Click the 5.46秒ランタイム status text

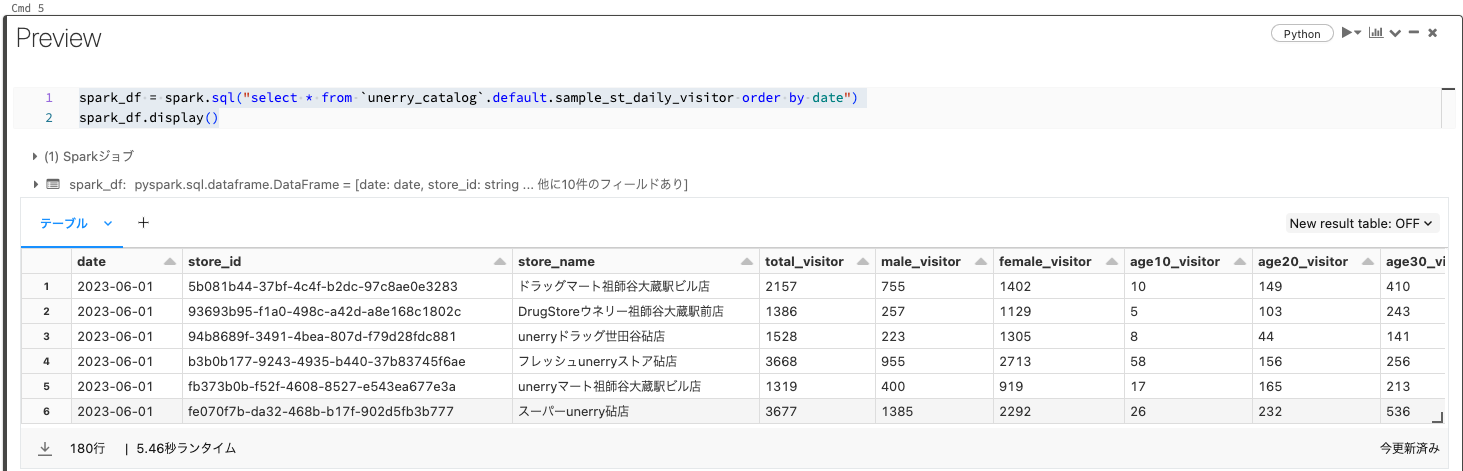tap(187, 449)
